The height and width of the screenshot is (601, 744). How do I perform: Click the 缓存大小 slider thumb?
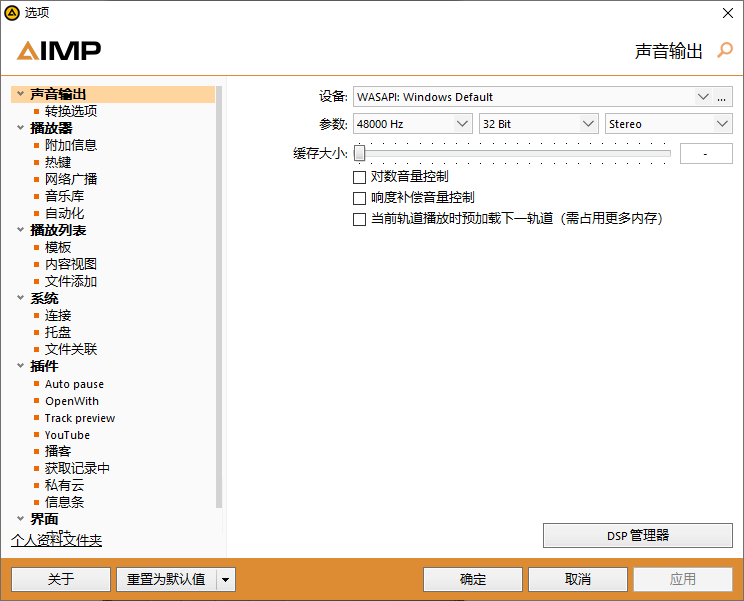pos(359,153)
